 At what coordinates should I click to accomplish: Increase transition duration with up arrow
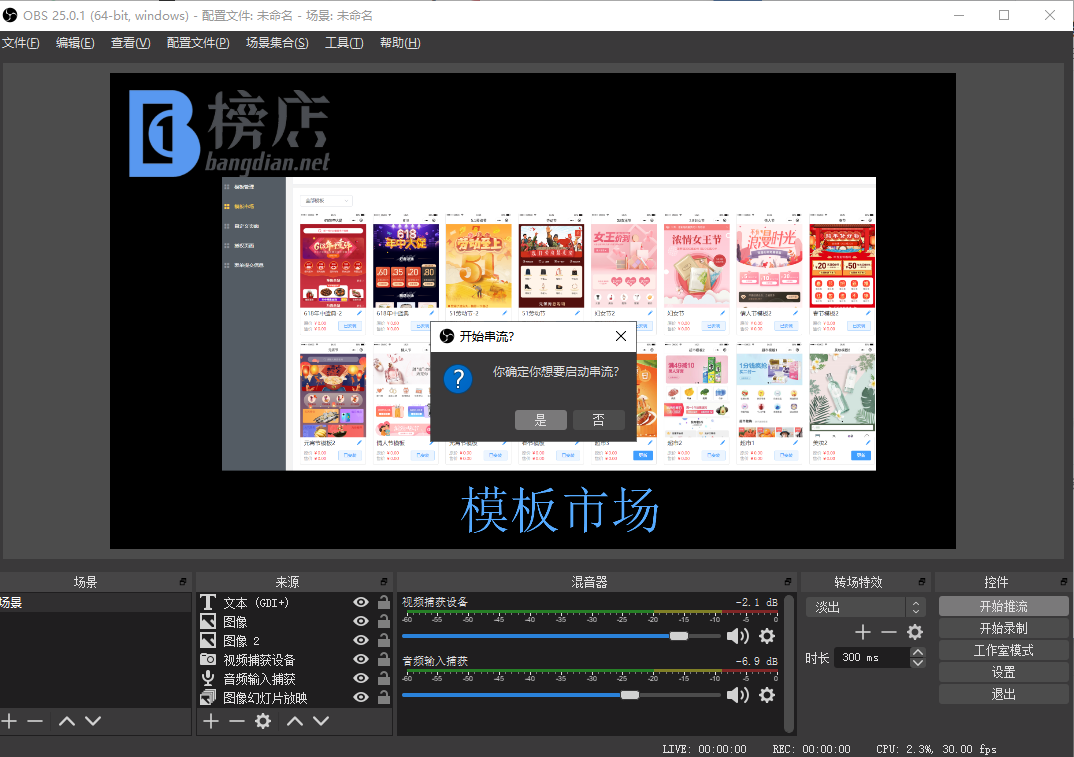tap(918, 652)
